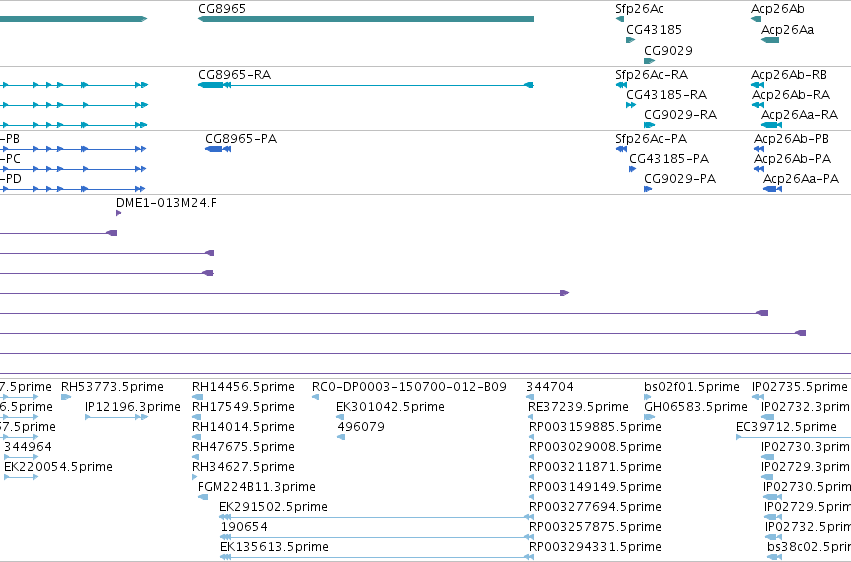Click the EK301042.5prime EST
The image size is (851, 562).
pyautogui.click(x=340, y=417)
